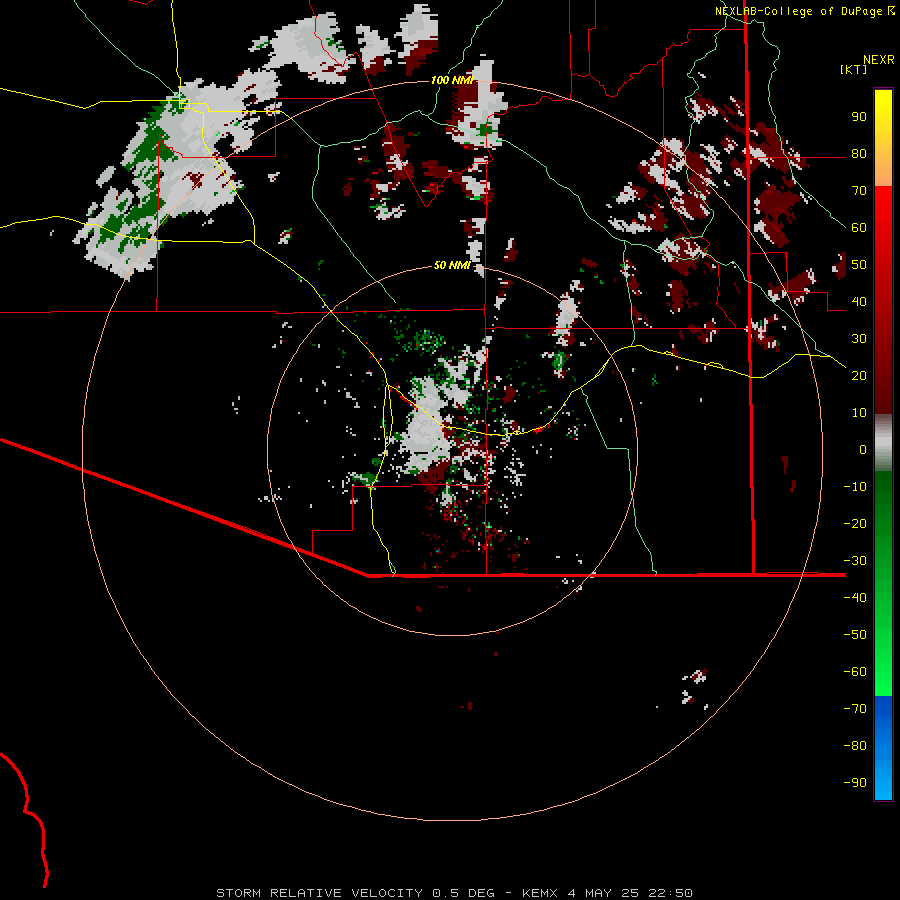Click the positive 70 scale label
Image resolution: width=900 pixels, height=900 pixels.
pyautogui.click(x=859, y=191)
